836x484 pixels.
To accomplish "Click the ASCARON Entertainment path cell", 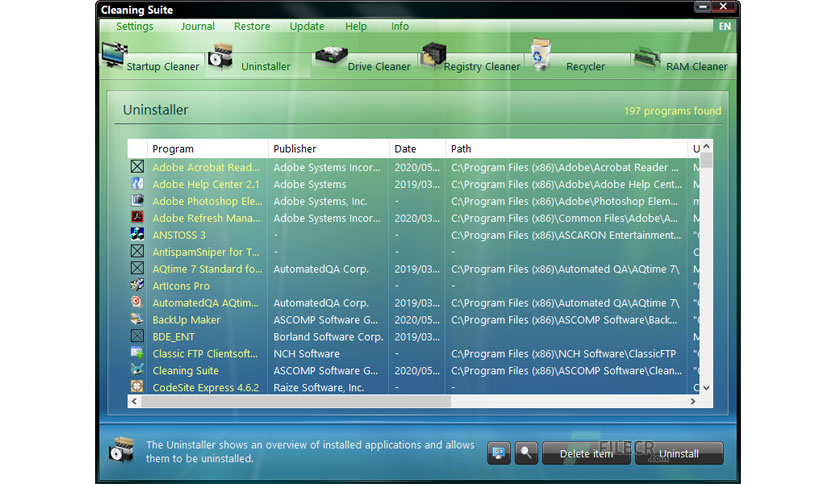I will pos(566,235).
